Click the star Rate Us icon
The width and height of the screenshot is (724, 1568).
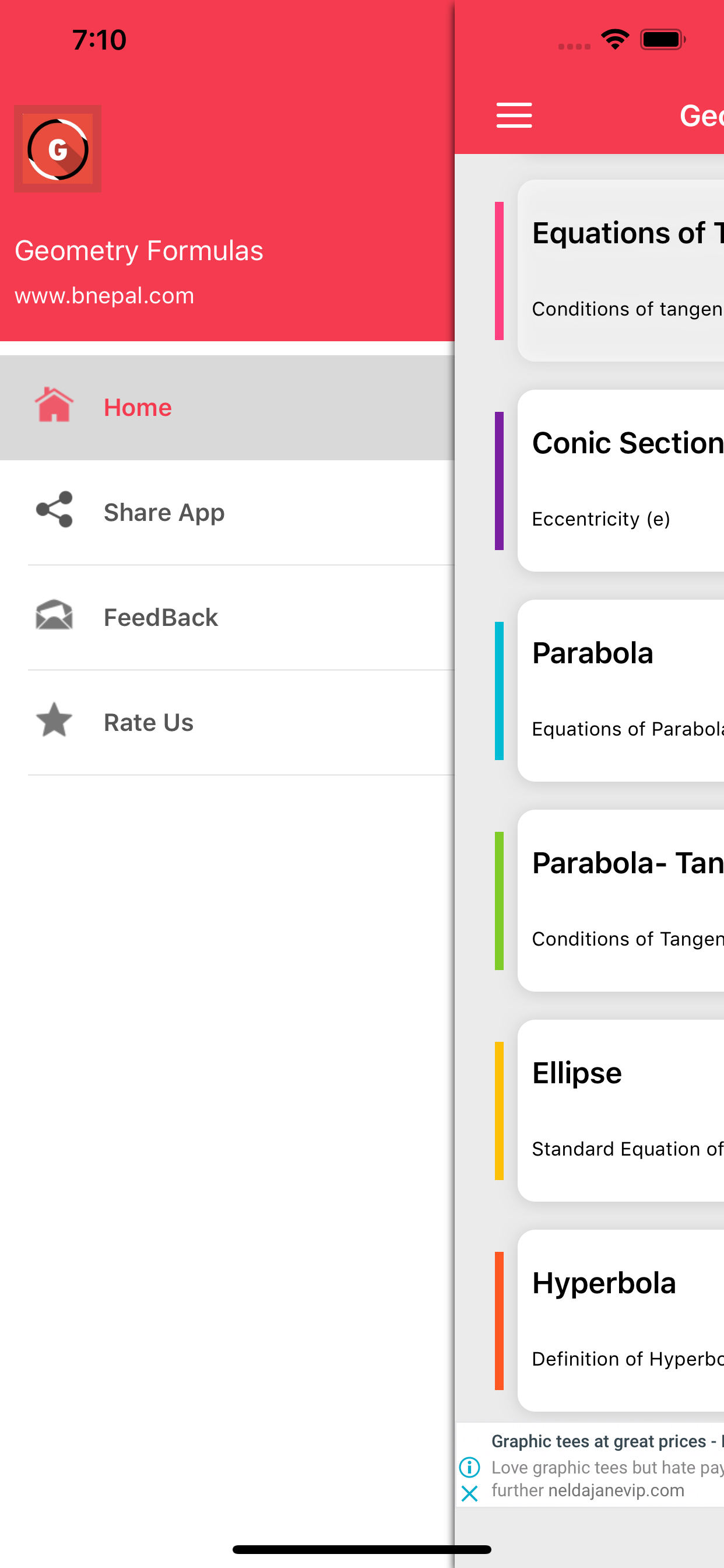[54, 720]
